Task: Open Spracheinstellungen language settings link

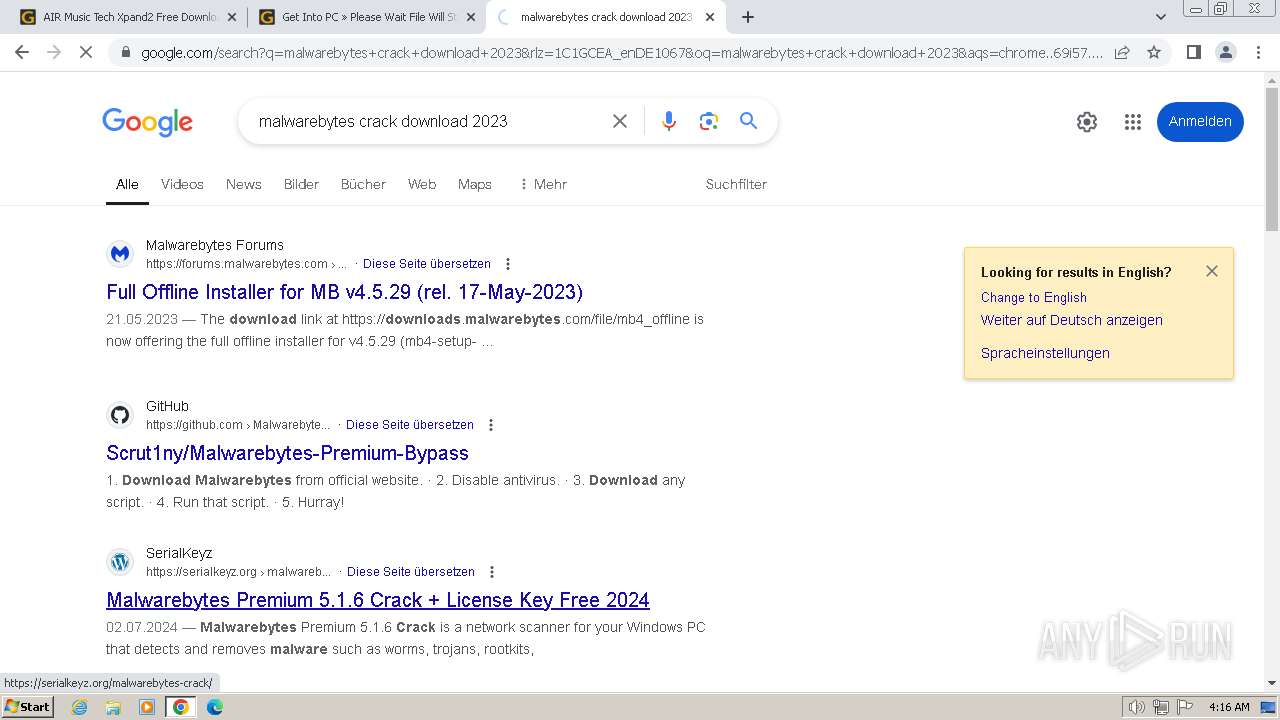Action: [1045, 353]
